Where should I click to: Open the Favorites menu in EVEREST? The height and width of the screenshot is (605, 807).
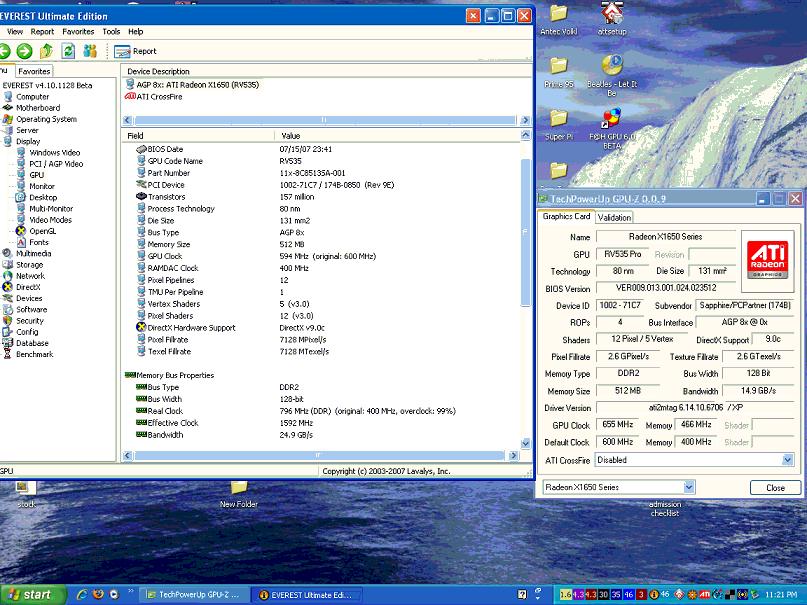tap(78, 31)
